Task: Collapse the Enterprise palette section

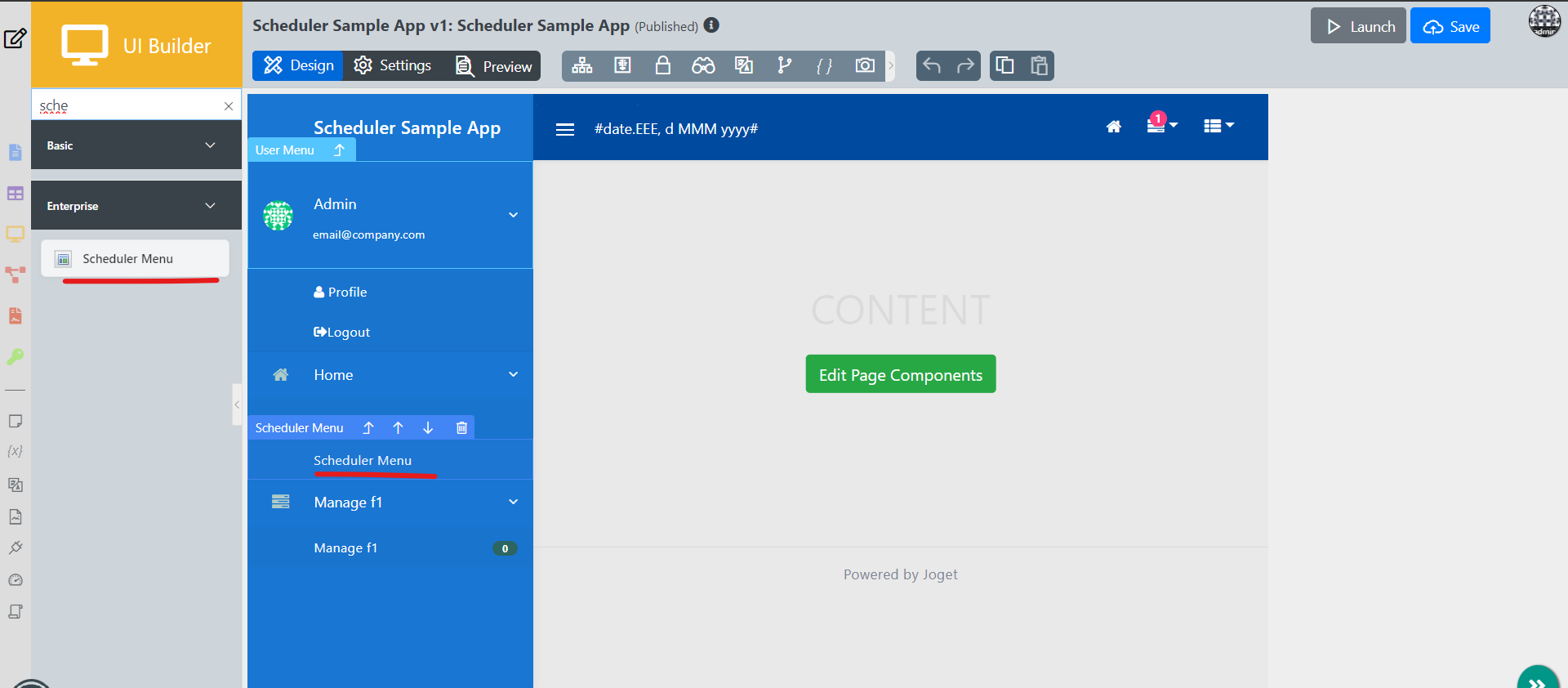Action: tap(136, 206)
